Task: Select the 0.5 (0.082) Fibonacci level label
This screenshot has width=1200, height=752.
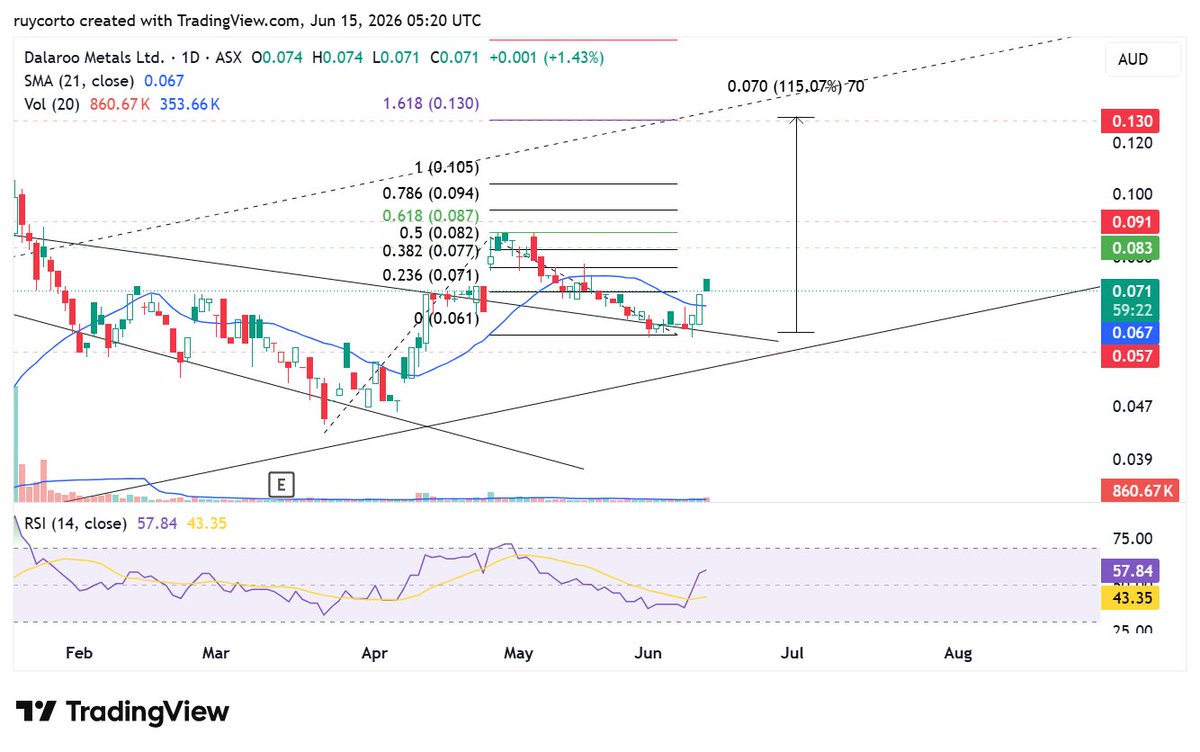Action: click(x=440, y=233)
